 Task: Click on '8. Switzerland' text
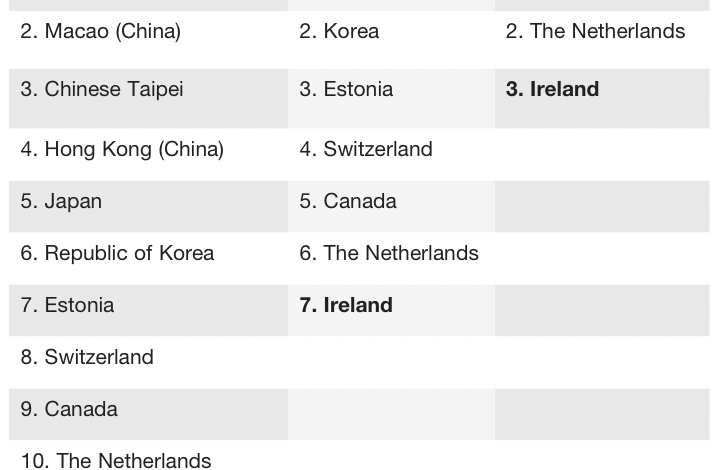point(87,358)
